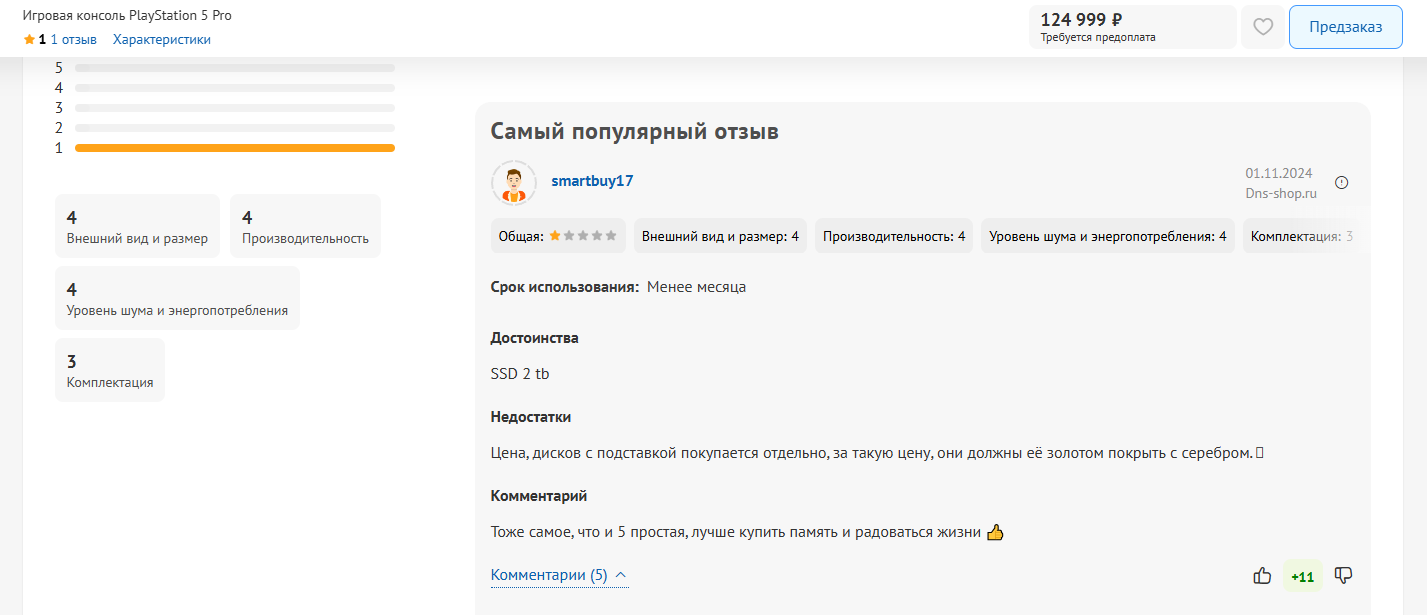Dislike the review with thumbs down icon
The width and height of the screenshot is (1427, 615).
1344,575
